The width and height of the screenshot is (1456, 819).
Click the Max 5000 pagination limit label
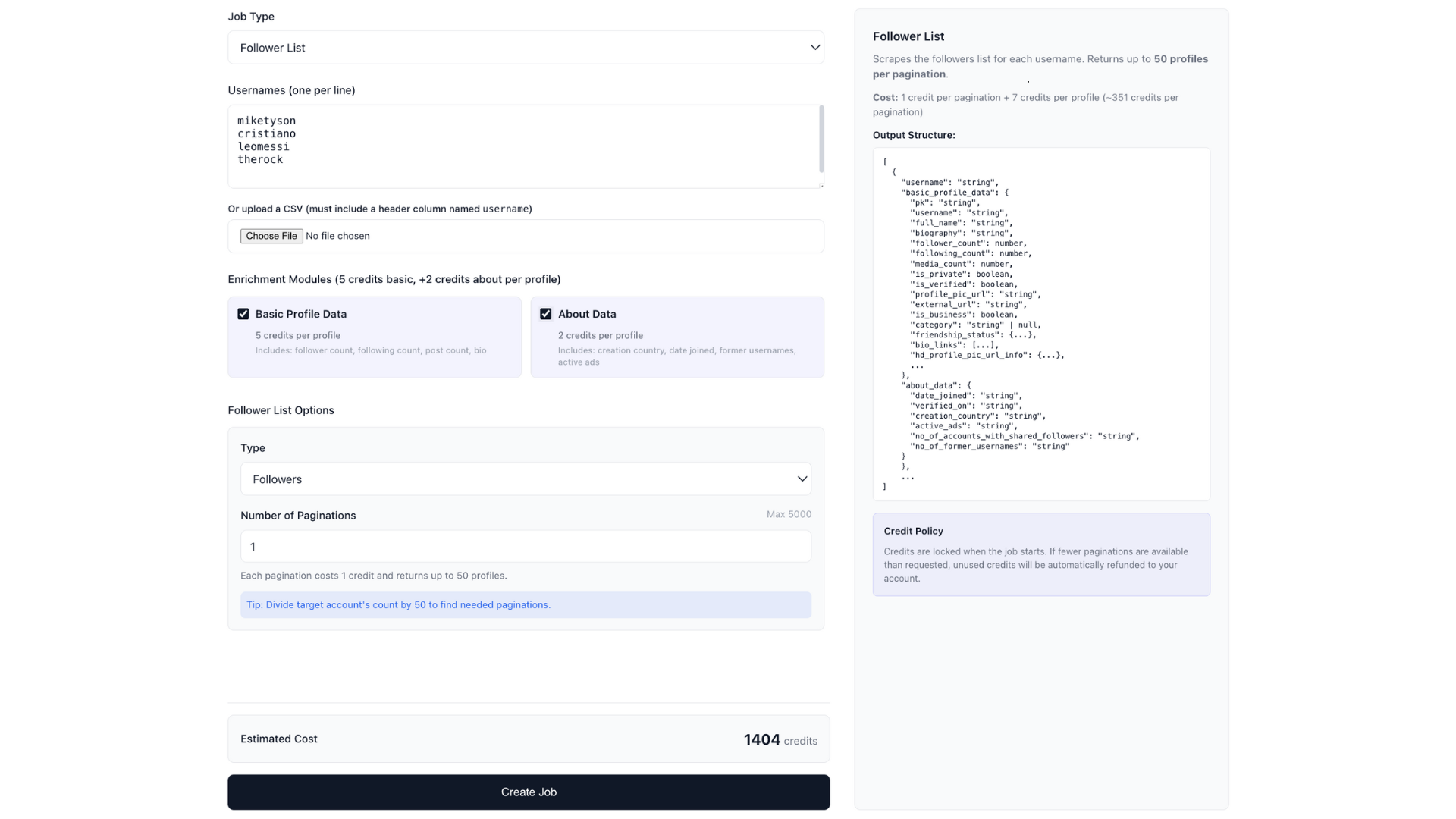pos(789,514)
